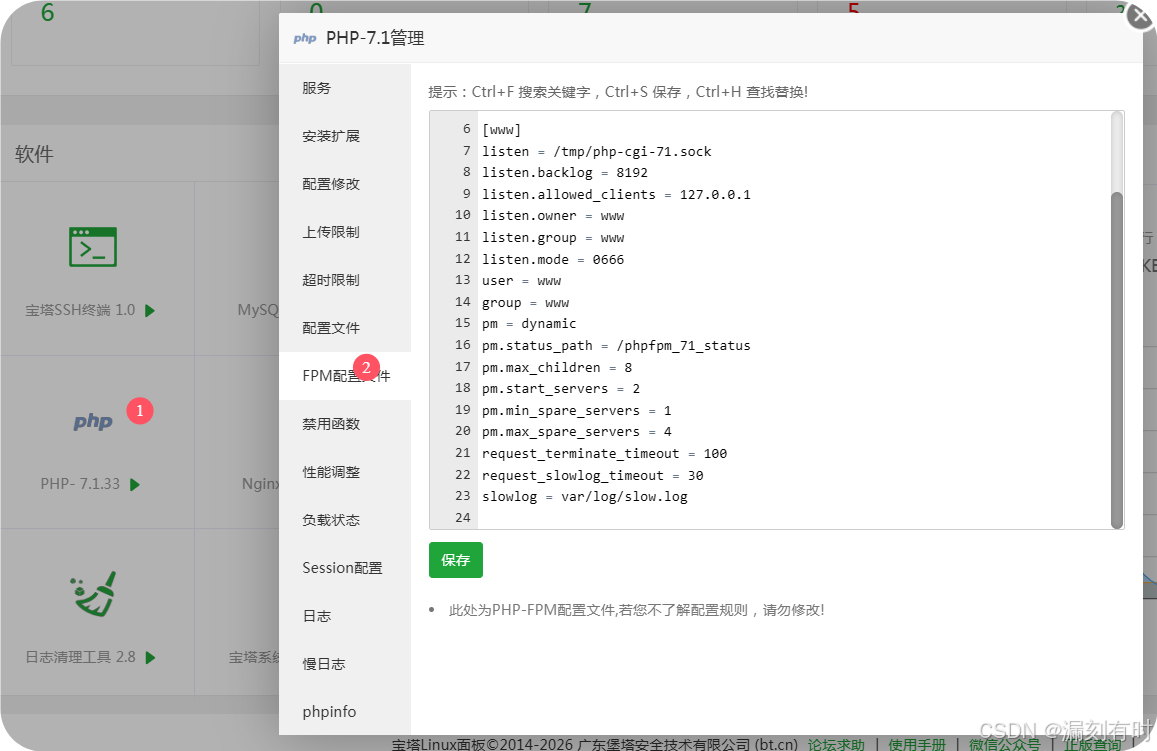Click line request_terminate_timeout = 100
The height and width of the screenshot is (751, 1157).
pyautogui.click(x=604, y=454)
